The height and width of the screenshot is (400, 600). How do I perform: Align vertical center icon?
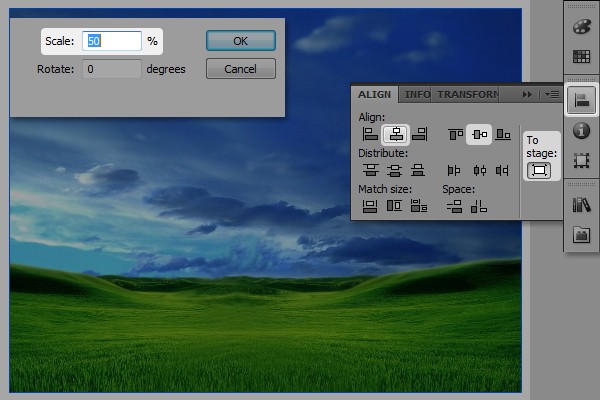[x=479, y=134]
